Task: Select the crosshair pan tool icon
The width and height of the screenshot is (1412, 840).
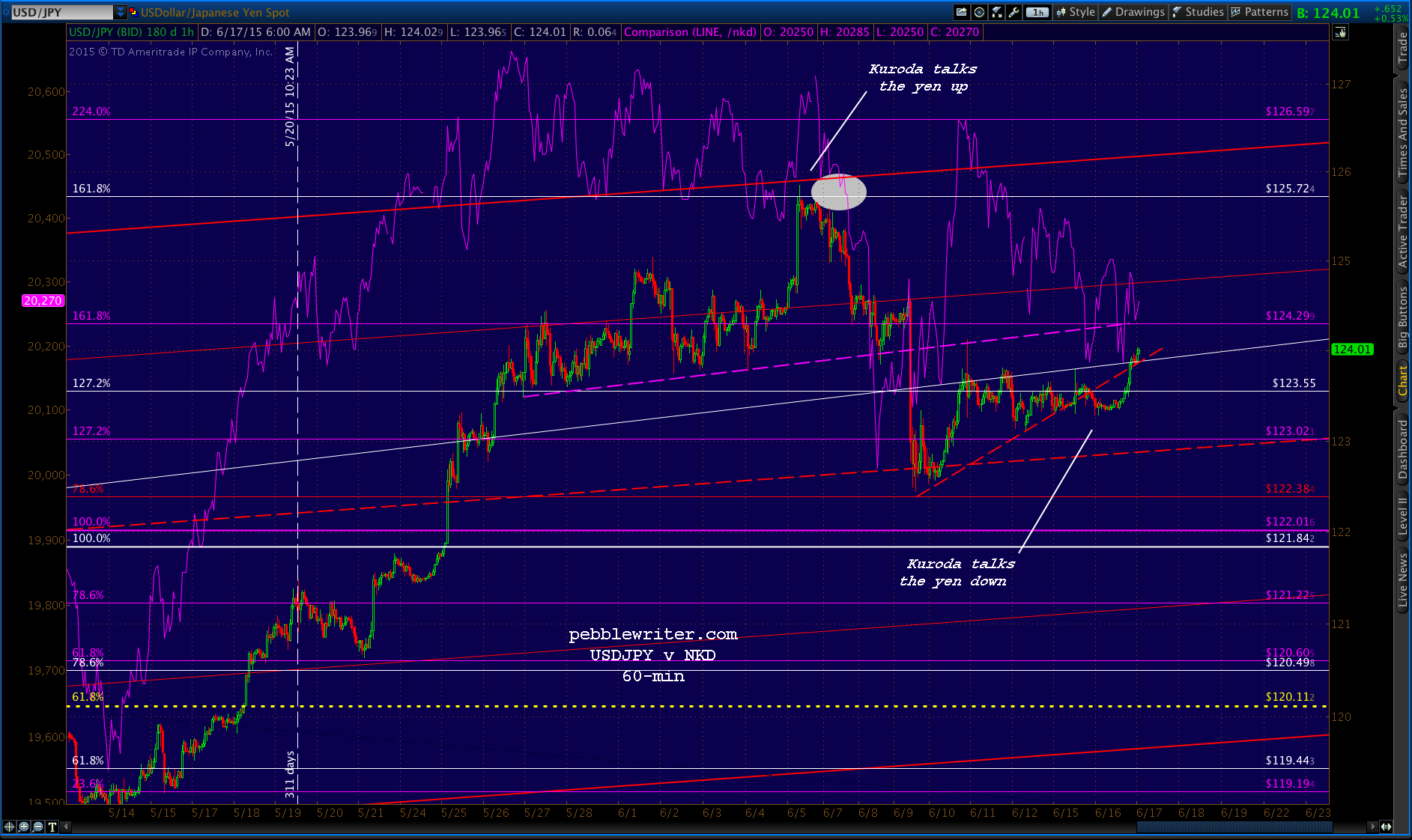Action: pos(9,827)
